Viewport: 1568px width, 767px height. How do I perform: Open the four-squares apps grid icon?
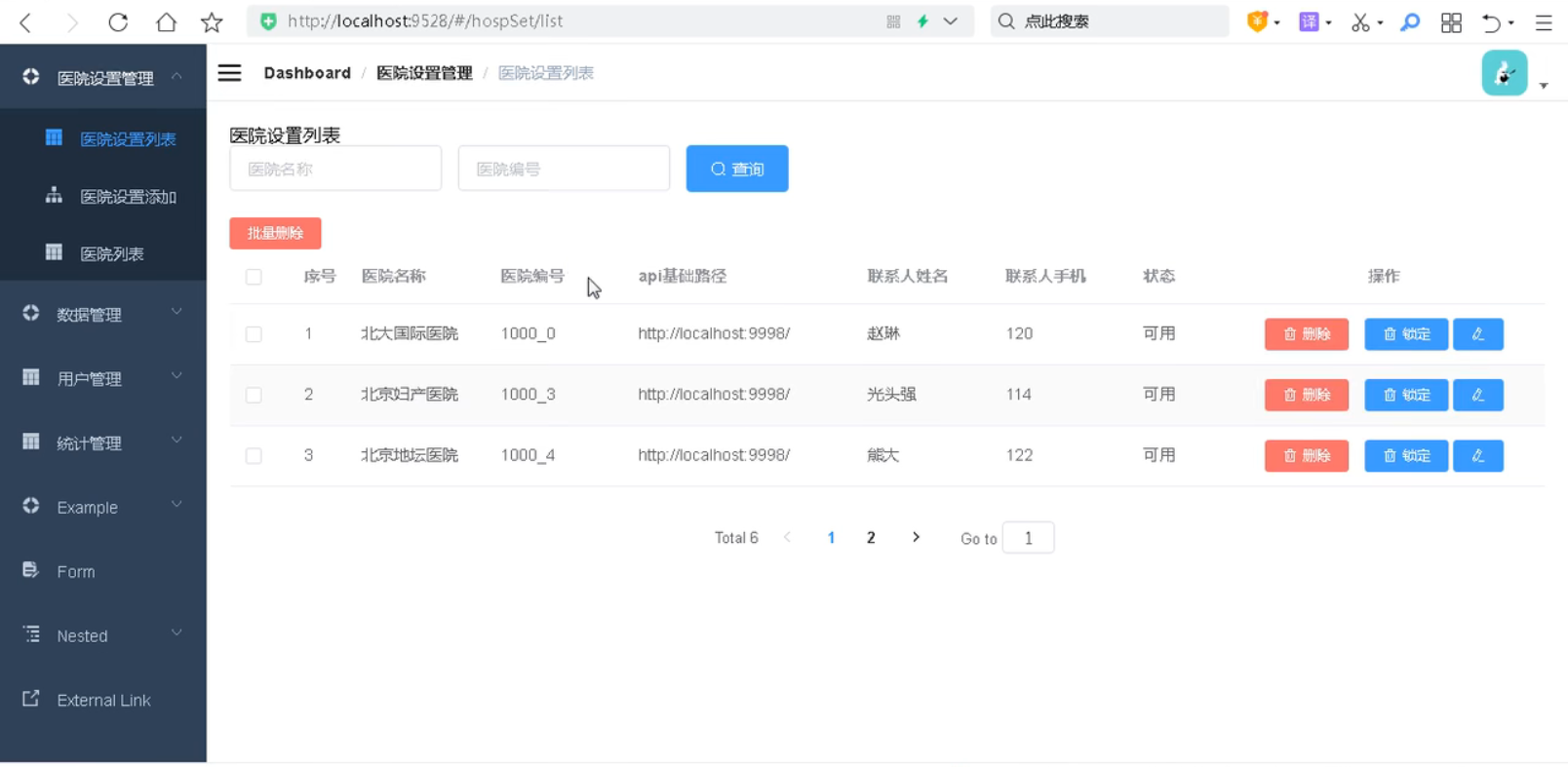point(1451,21)
